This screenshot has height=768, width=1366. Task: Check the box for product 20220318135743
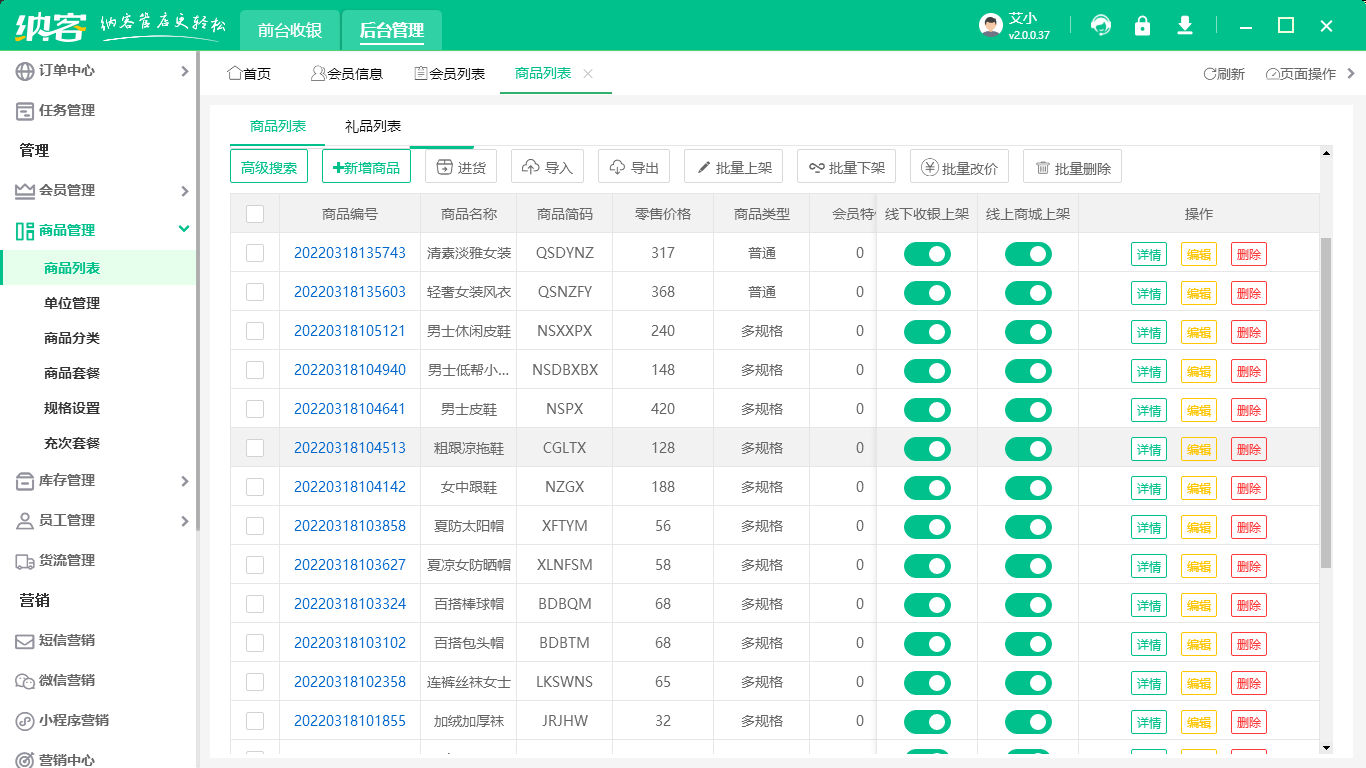tap(255, 253)
